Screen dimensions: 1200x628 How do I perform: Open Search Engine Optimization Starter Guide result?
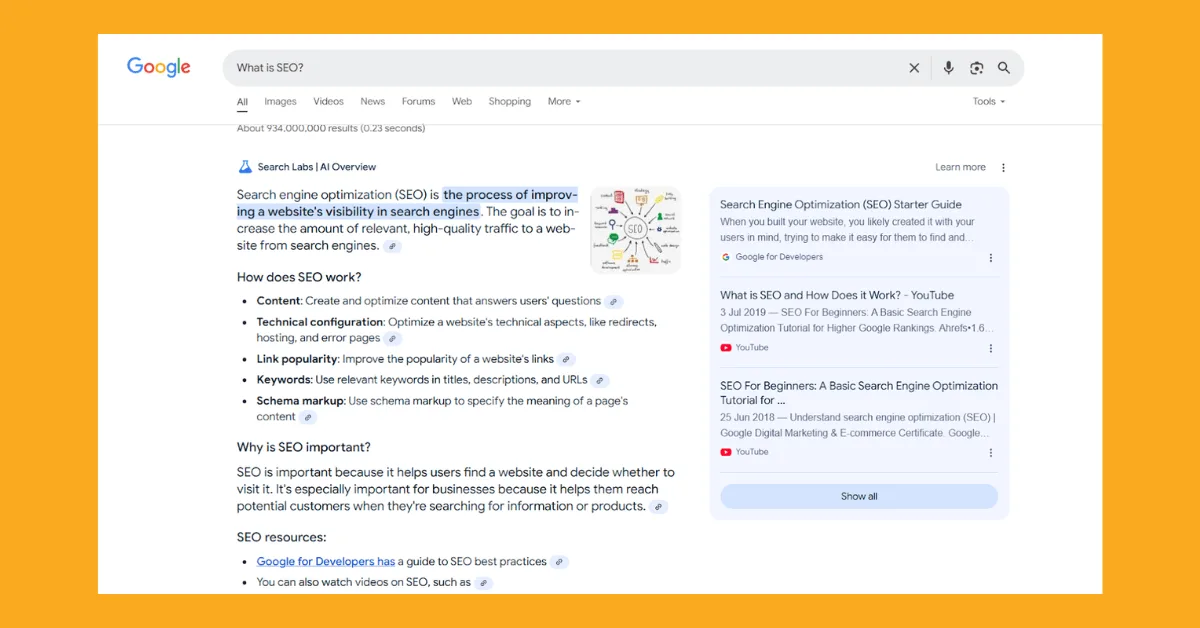[841, 204]
